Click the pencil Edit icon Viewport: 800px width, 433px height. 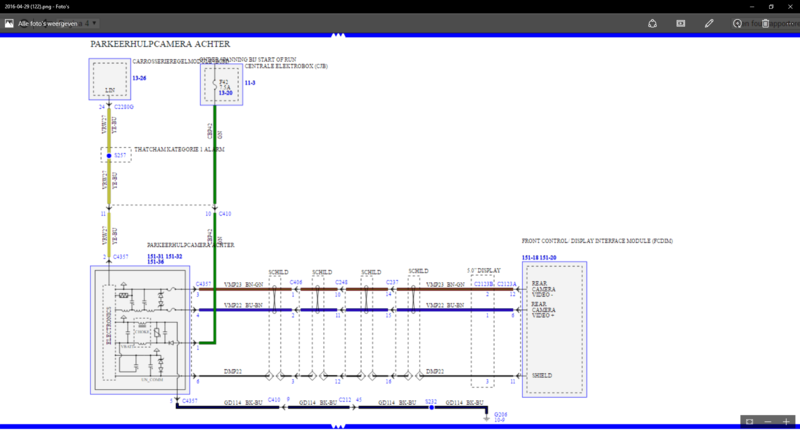[709, 21]
